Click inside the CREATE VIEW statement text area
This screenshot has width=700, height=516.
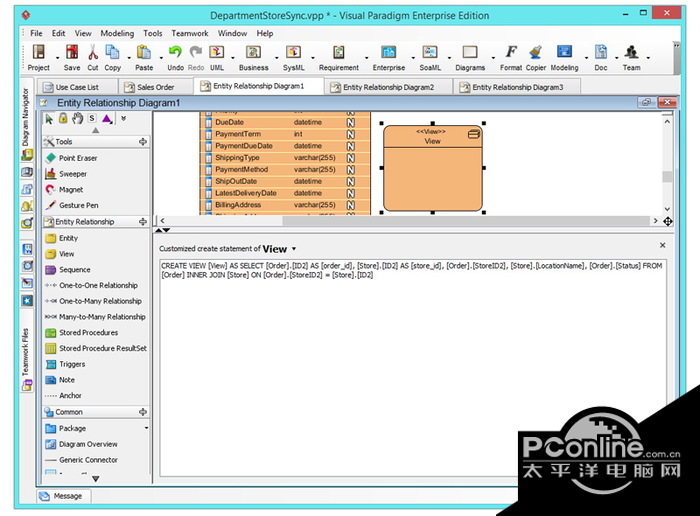click(x=413, y=368)
